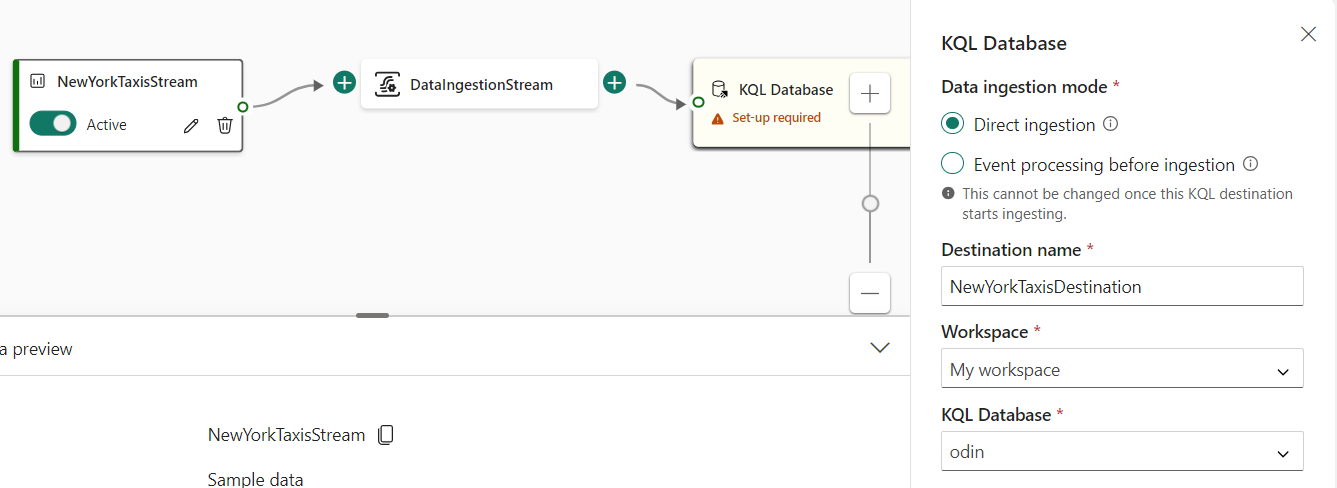The width and height of the screenshot is (1337, 488).
Task: Collapse the data preview panel chevron
Action: pyautogui.click(x=880, y=348)
